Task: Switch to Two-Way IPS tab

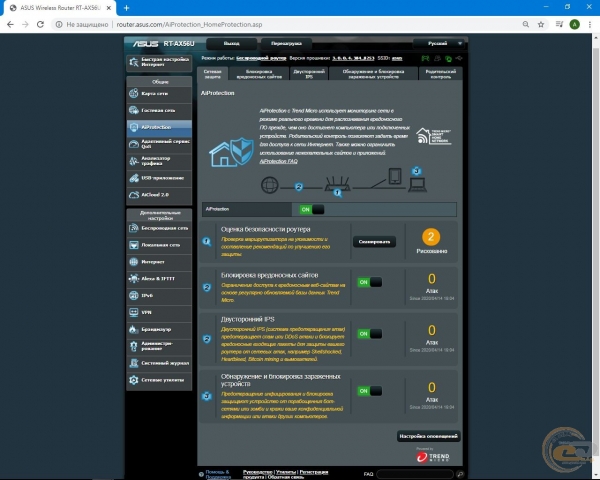Action: pyautogui.click(x=309, y=74)
